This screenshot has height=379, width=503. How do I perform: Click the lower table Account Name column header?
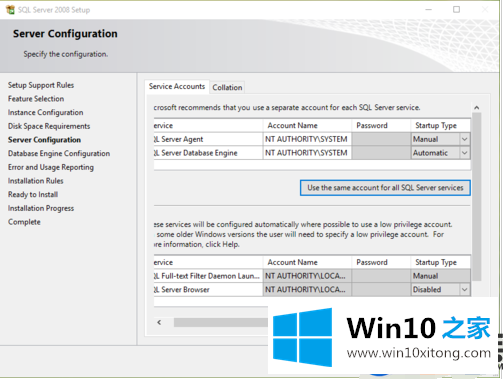pos(307,262)
